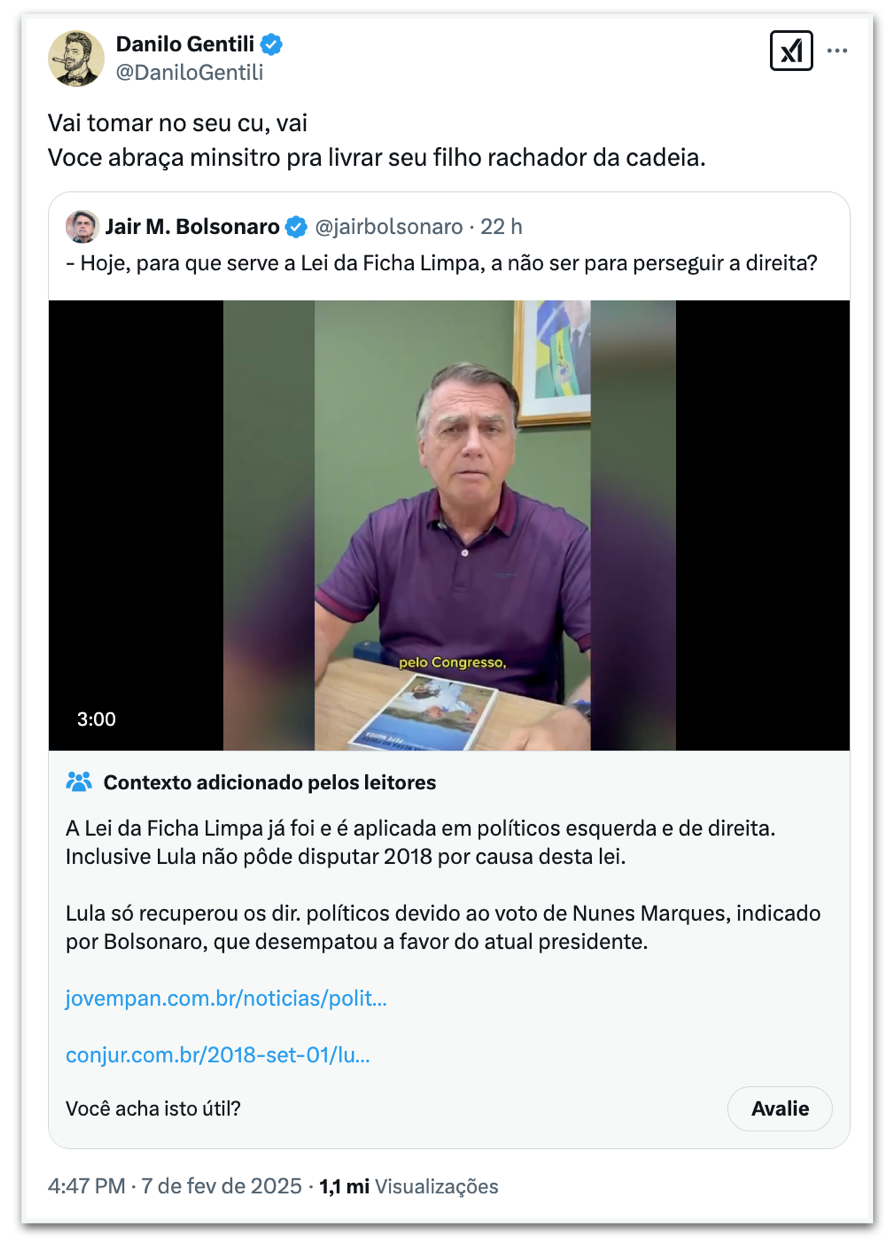892x1244 pixels.
Task: Click the Grok xI icon
Action: pyautogui.click(x=791, y=51)
